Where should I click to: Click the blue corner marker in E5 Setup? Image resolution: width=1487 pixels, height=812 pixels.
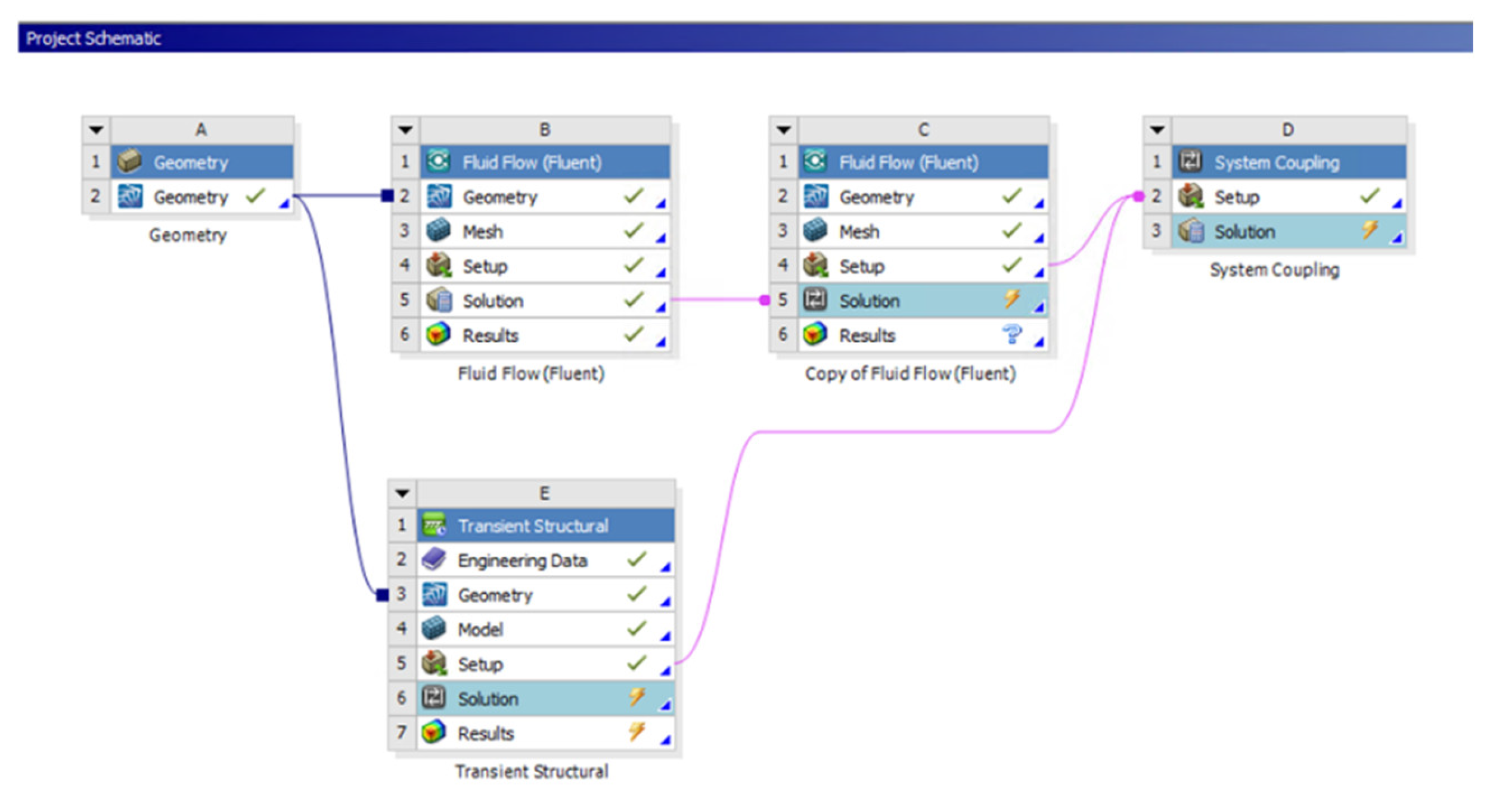(x=665, y=671)
